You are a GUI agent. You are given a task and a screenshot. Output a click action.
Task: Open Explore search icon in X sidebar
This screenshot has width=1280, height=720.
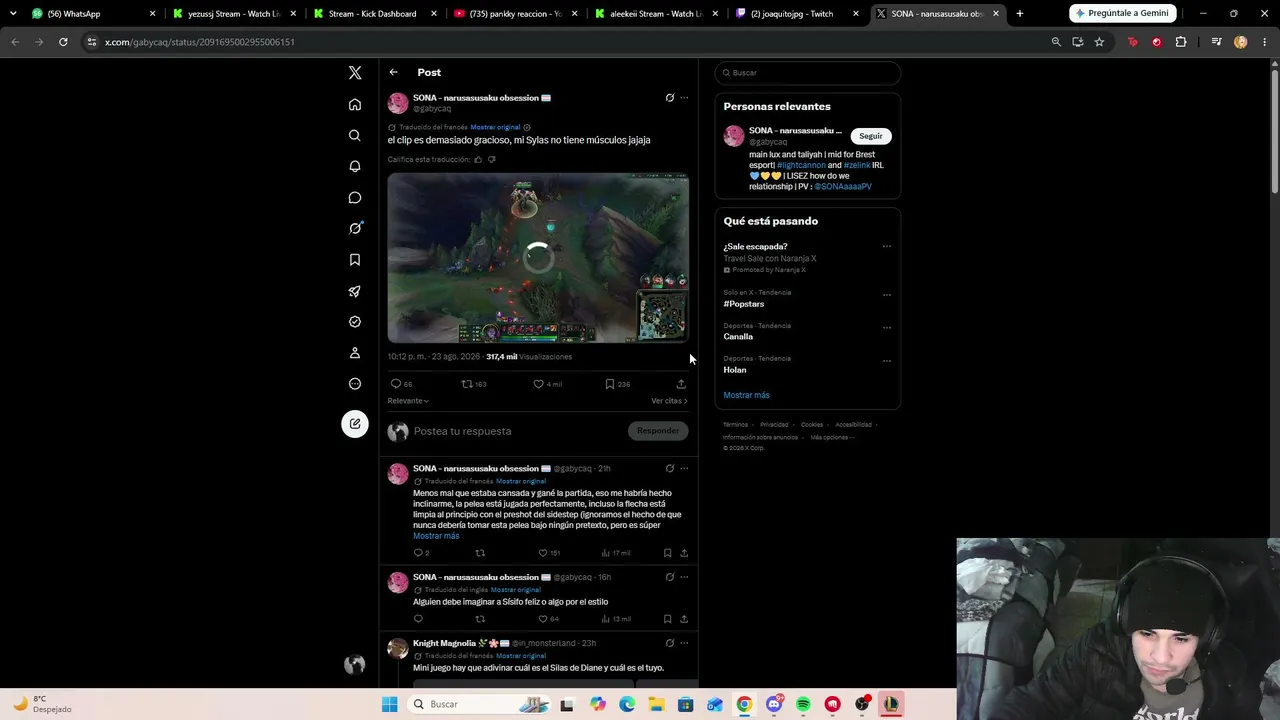(x=355, y=135)
